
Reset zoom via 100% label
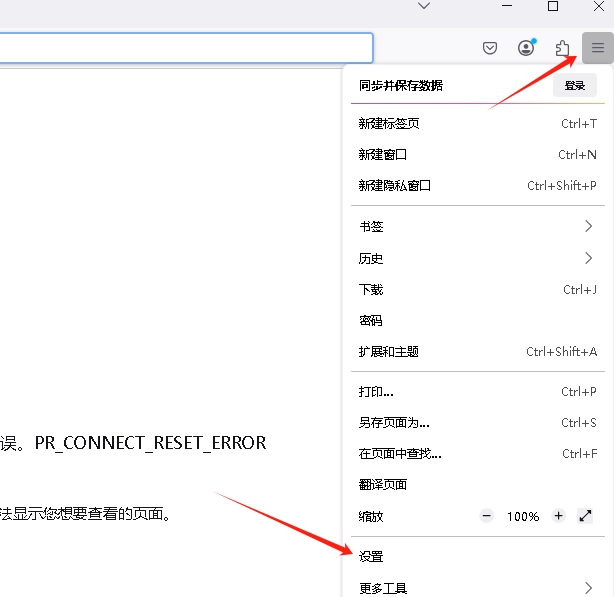click(x=523, y=516)
